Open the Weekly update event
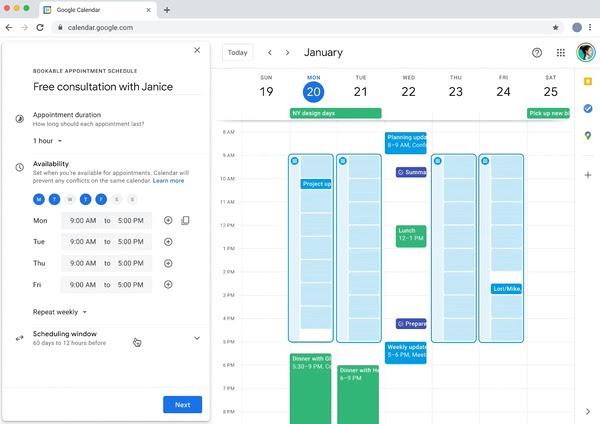Viewport: 600px width, 424px height. pos(406,353)
